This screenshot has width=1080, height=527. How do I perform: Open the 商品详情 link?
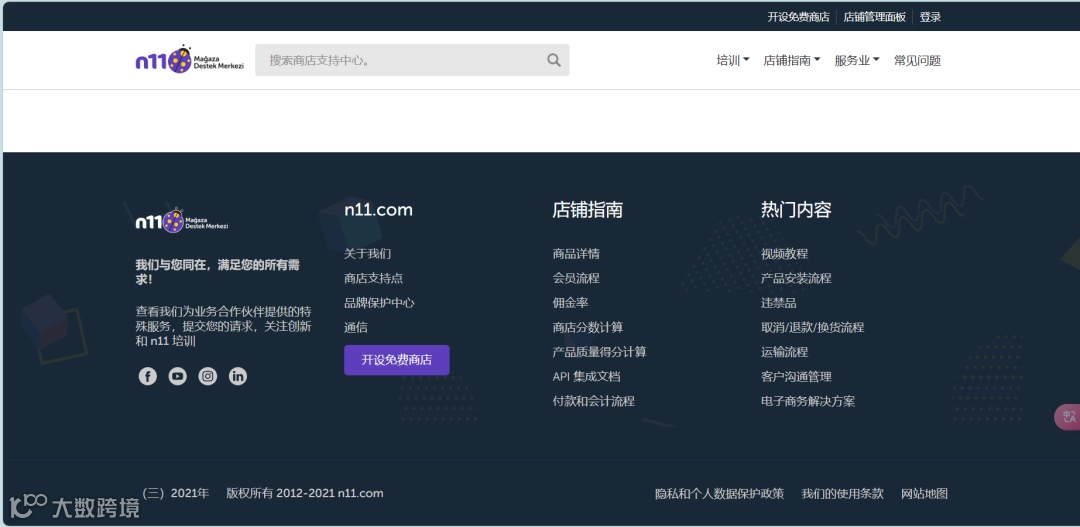tap(576, 254)
